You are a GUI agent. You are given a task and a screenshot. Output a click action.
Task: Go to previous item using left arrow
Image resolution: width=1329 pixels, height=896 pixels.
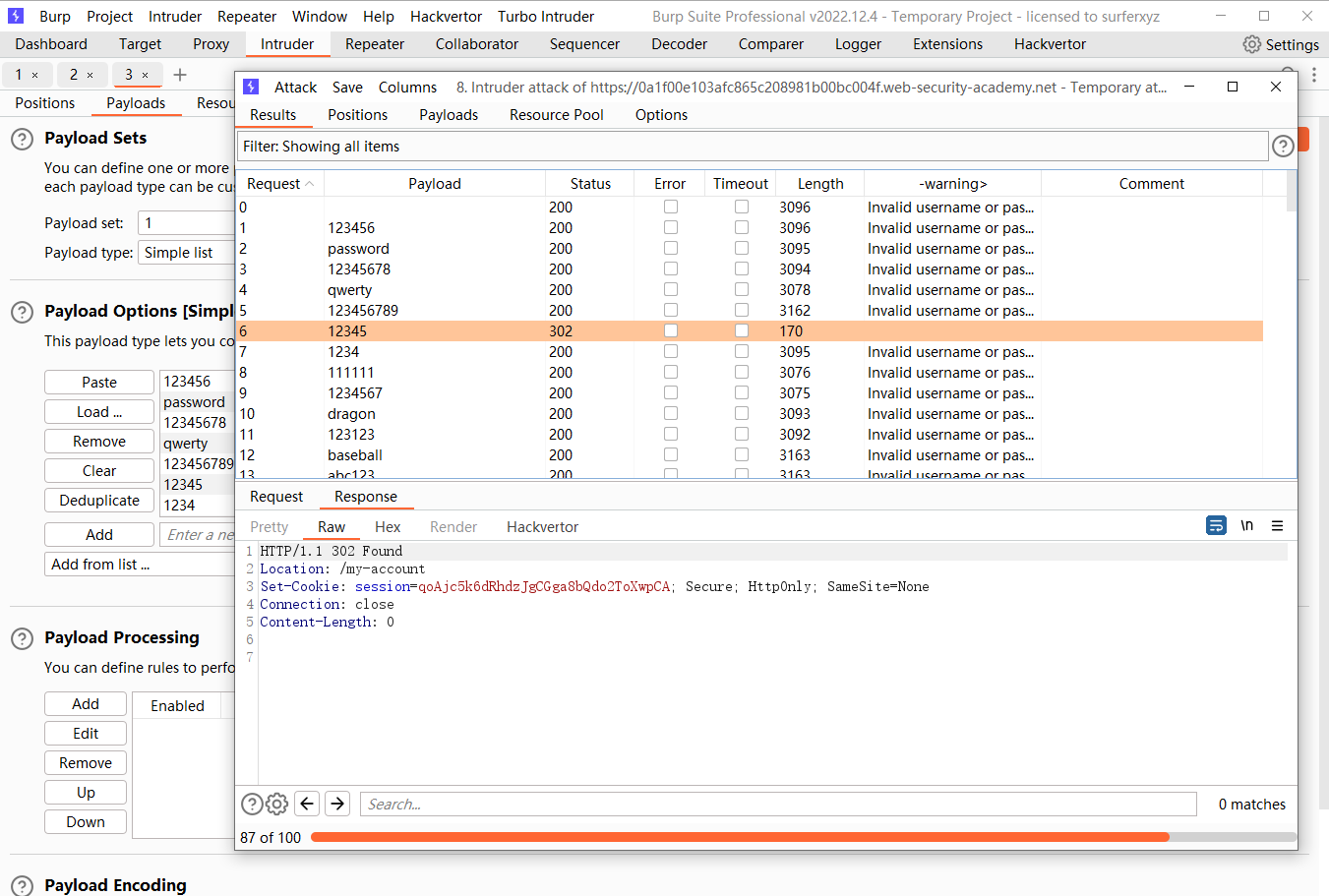(x=307, y=804)
